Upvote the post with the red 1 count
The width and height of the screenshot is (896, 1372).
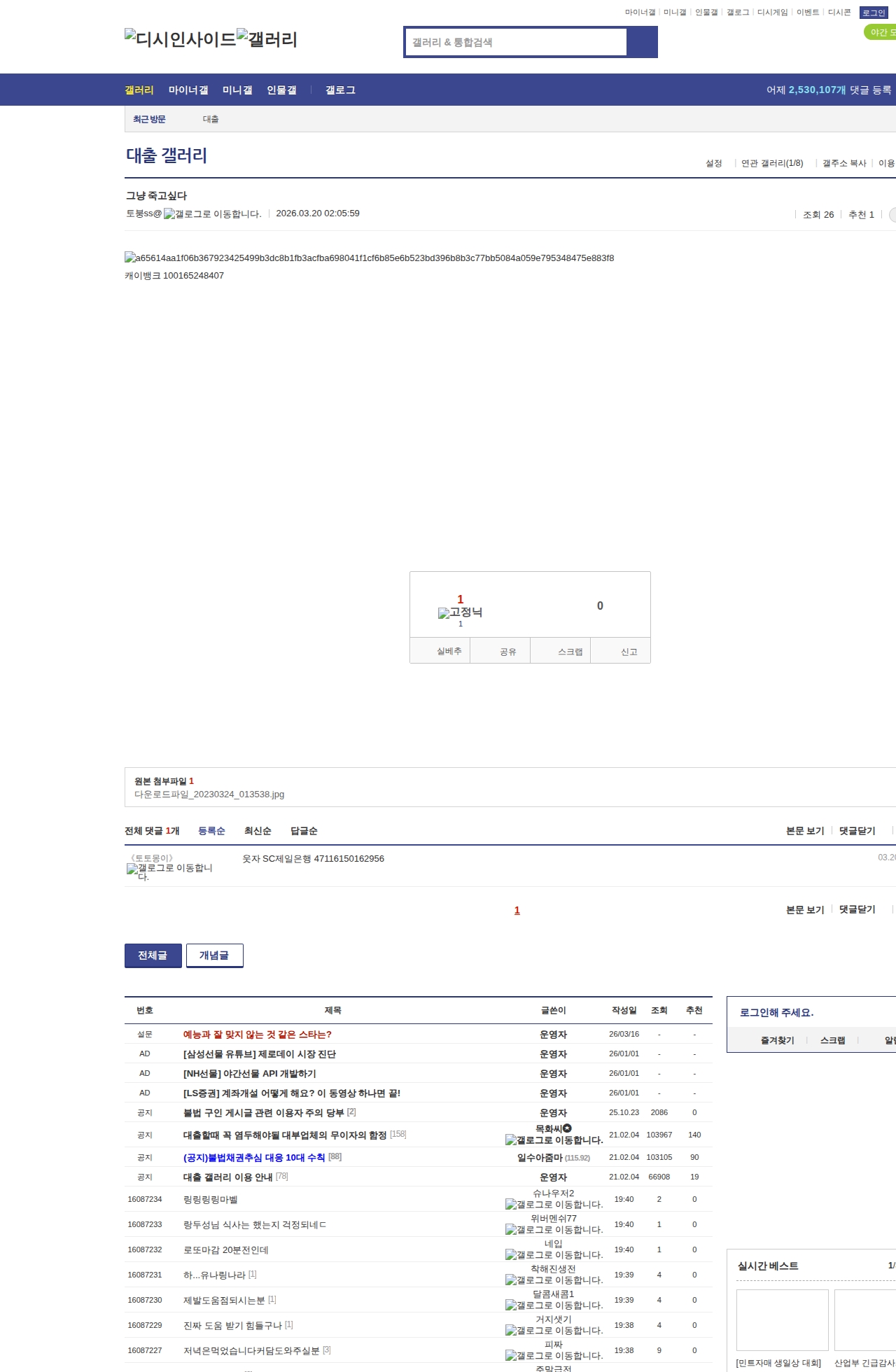(461, 600)
